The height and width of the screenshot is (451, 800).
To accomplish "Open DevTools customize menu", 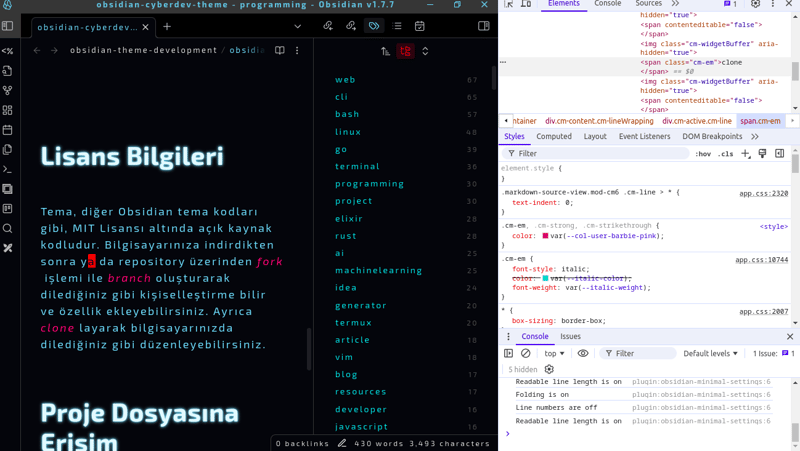I will click(x=773, y=4).
